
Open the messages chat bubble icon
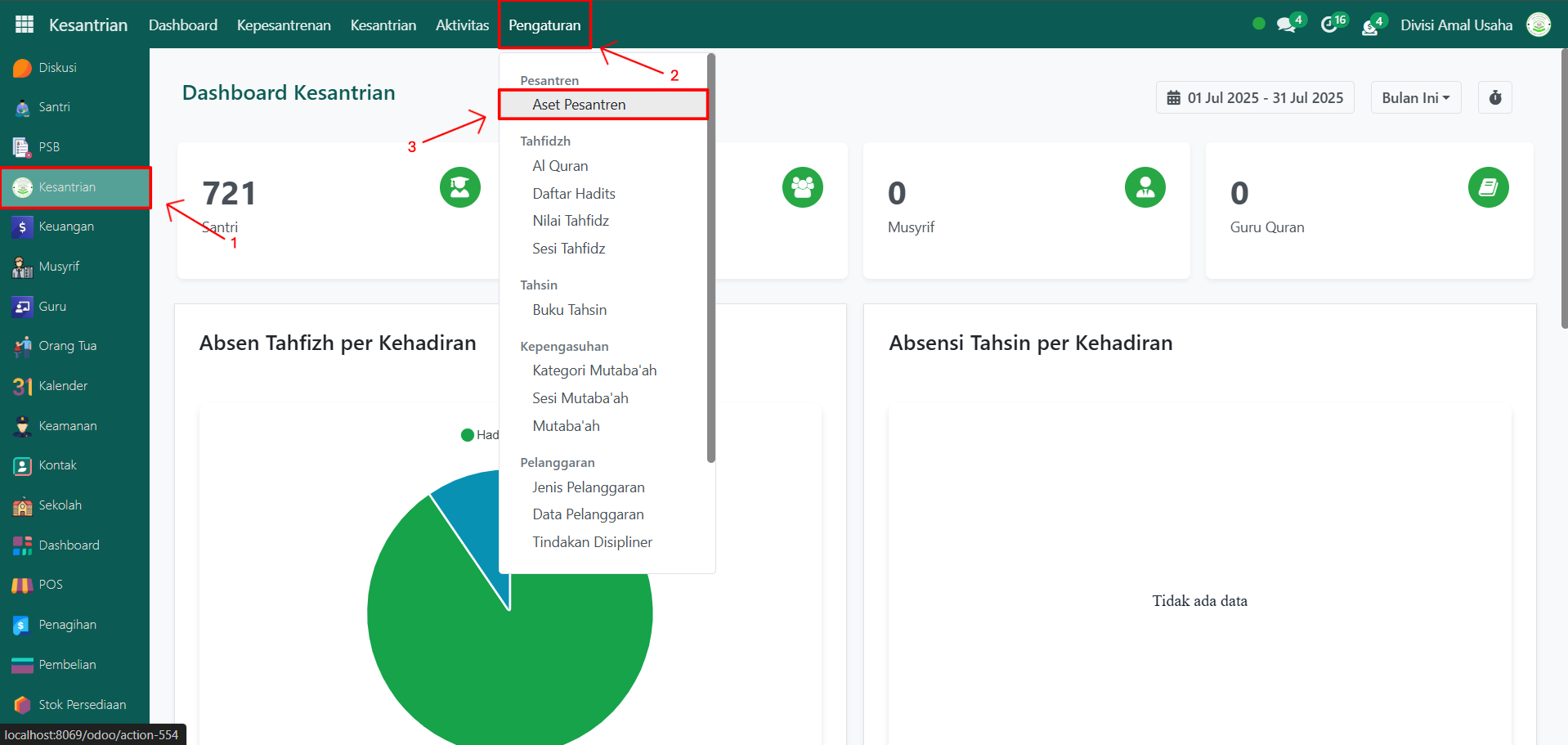[x=1286, y=25]
